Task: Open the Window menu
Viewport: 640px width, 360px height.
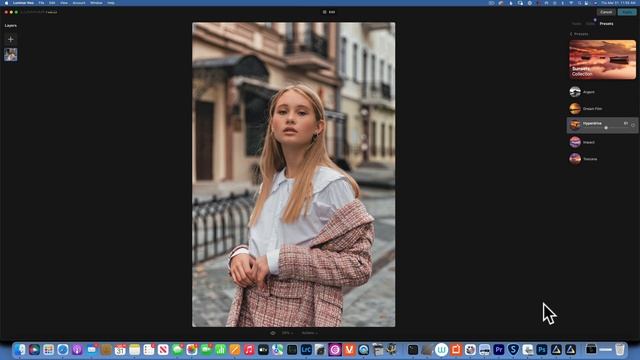Action: point(96,3)
